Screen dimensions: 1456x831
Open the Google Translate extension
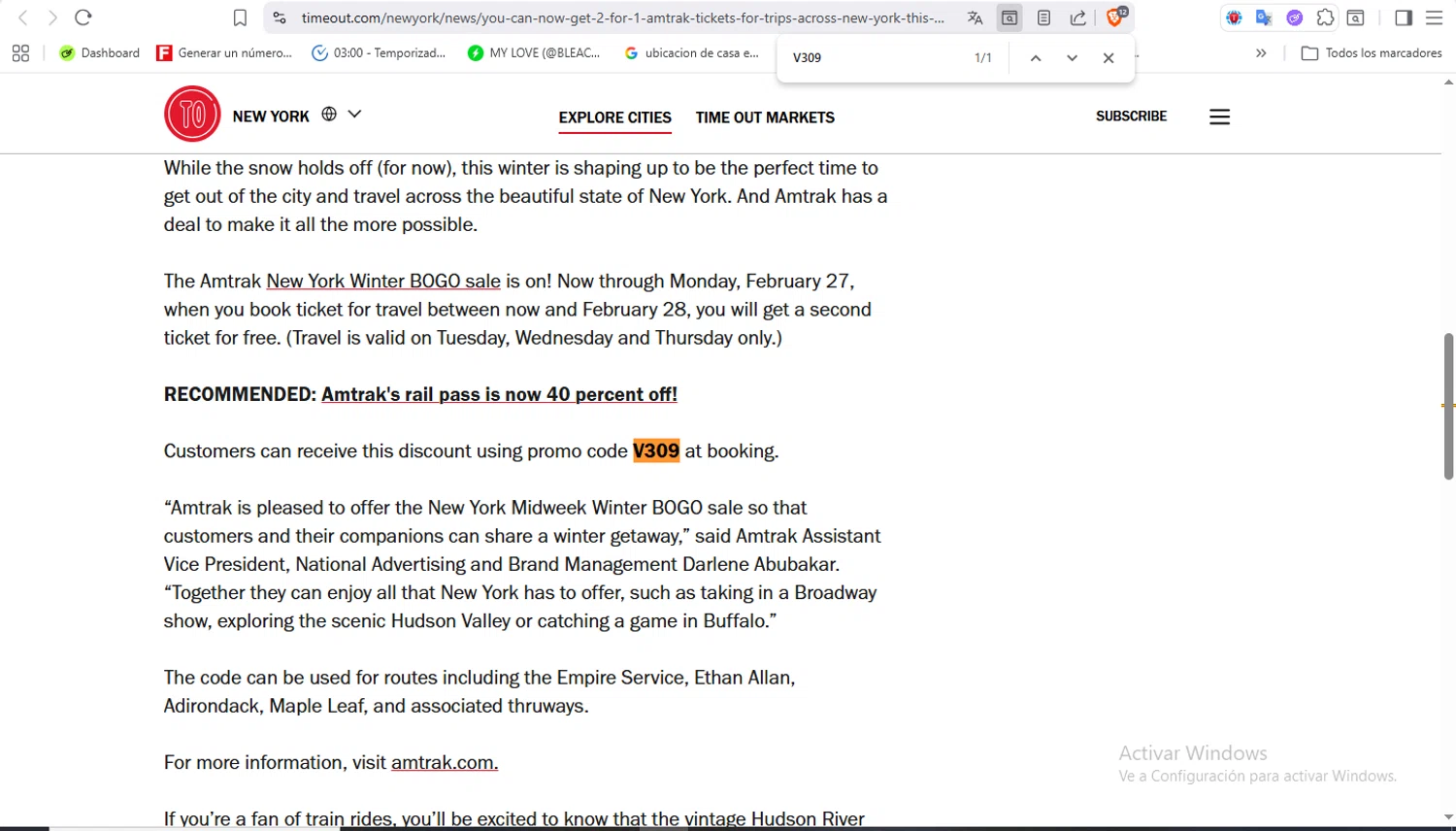1264,17
